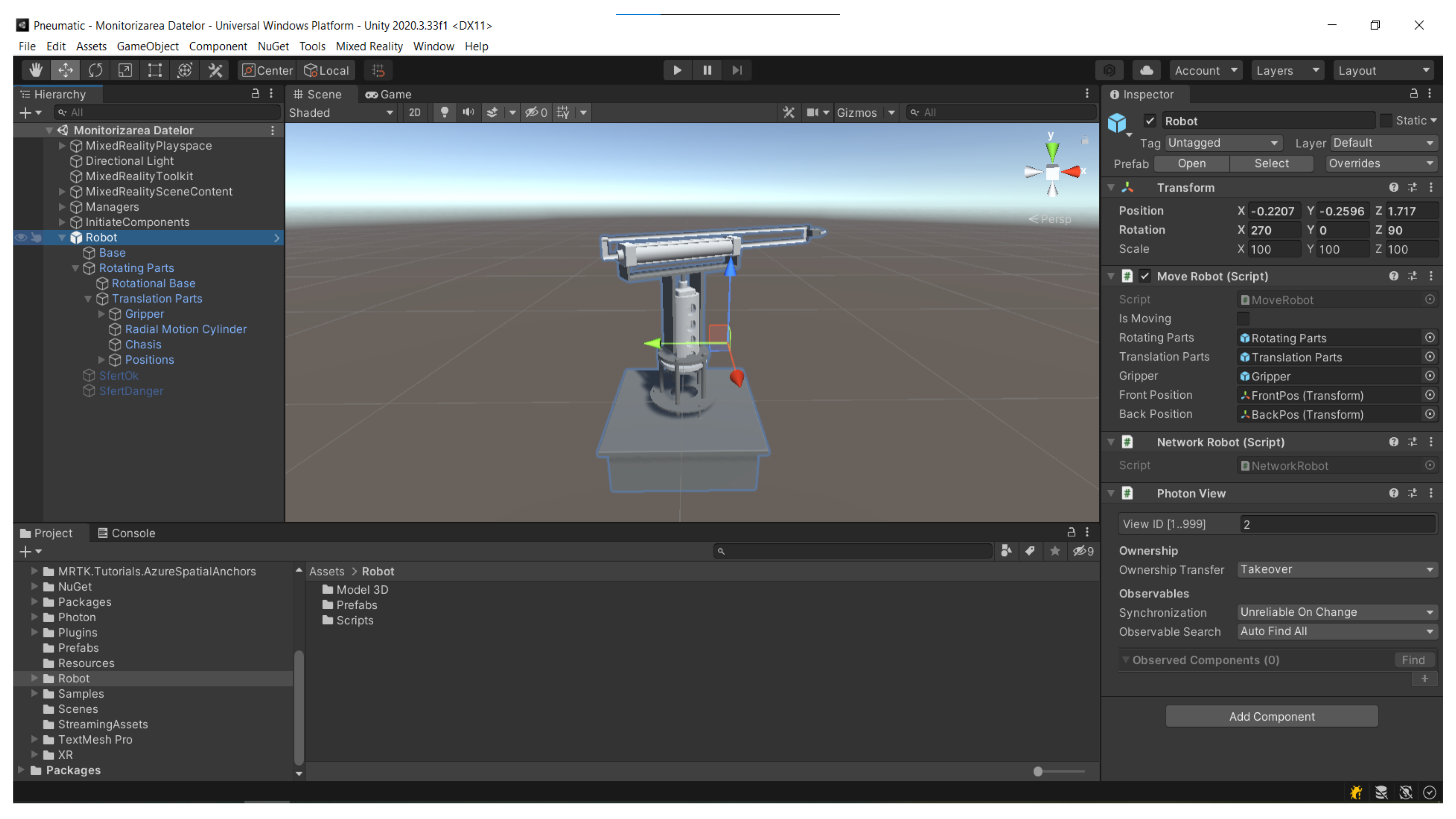This screenshot has height=819, width=1456.
Task: Open the Mixed Reality menu
Action: click(369, 46)
